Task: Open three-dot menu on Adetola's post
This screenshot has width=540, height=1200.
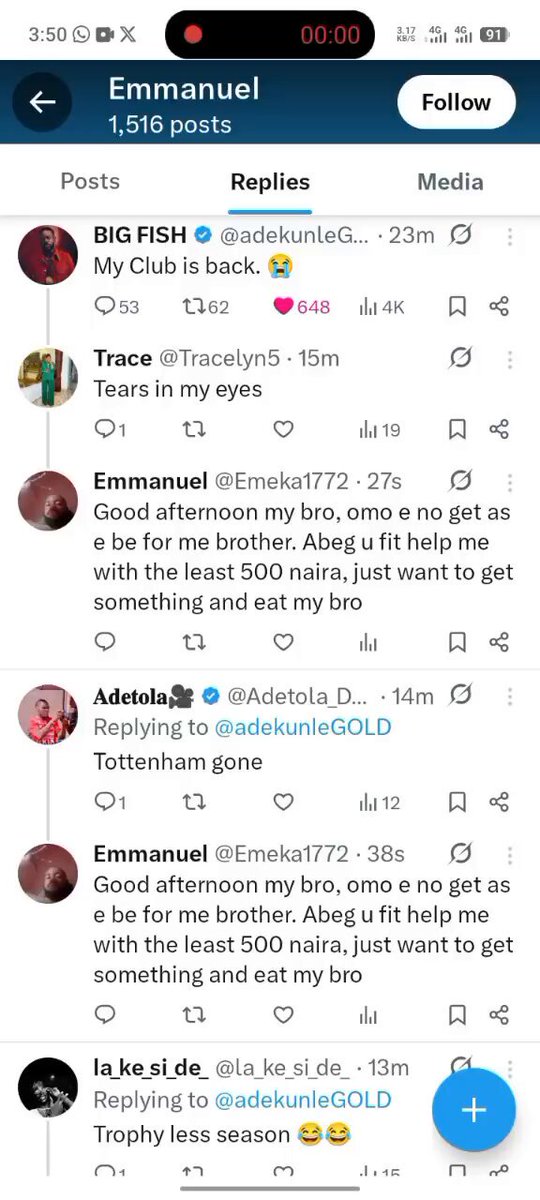Action: pos(510,696)
